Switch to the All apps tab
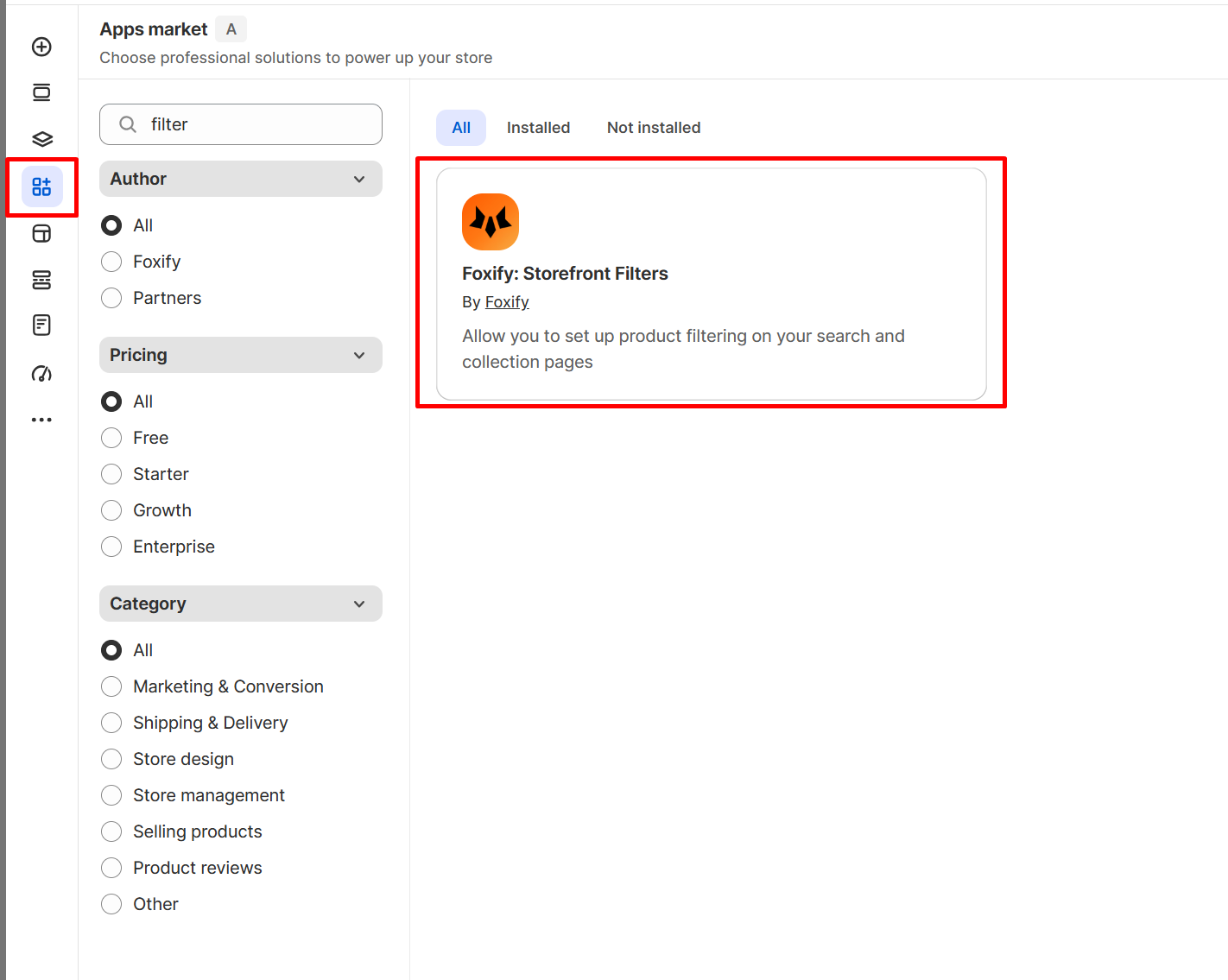The width and height of the screenshot is (1228, 980). click(461, 128)
